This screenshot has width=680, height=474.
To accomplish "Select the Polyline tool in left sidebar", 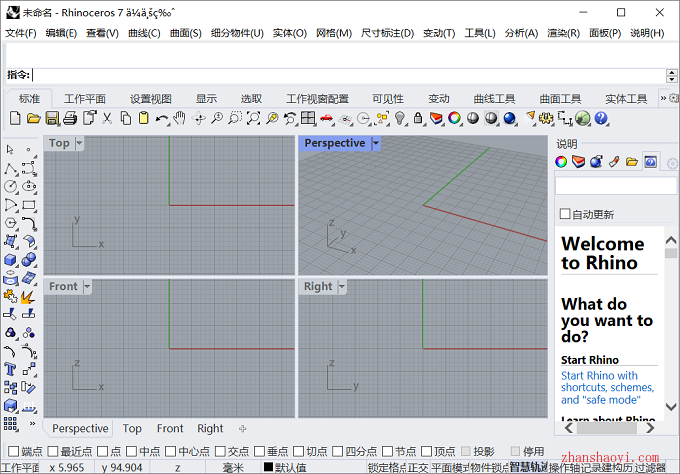I will pos(11,168).
